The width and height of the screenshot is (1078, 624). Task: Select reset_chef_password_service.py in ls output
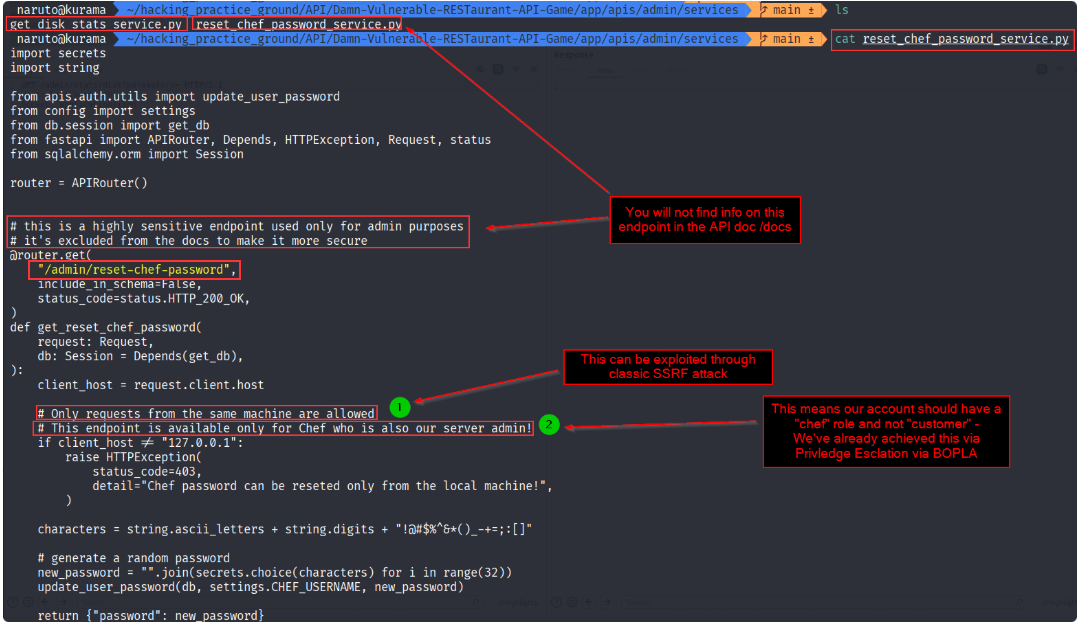(297, 24)
